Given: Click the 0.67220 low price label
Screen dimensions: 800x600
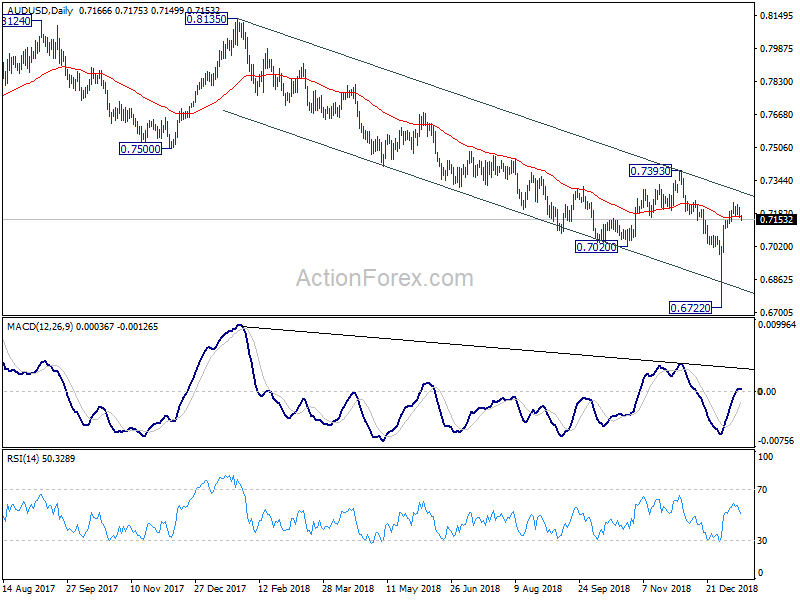Looking at the screenshot, I should tap(690, 308).
